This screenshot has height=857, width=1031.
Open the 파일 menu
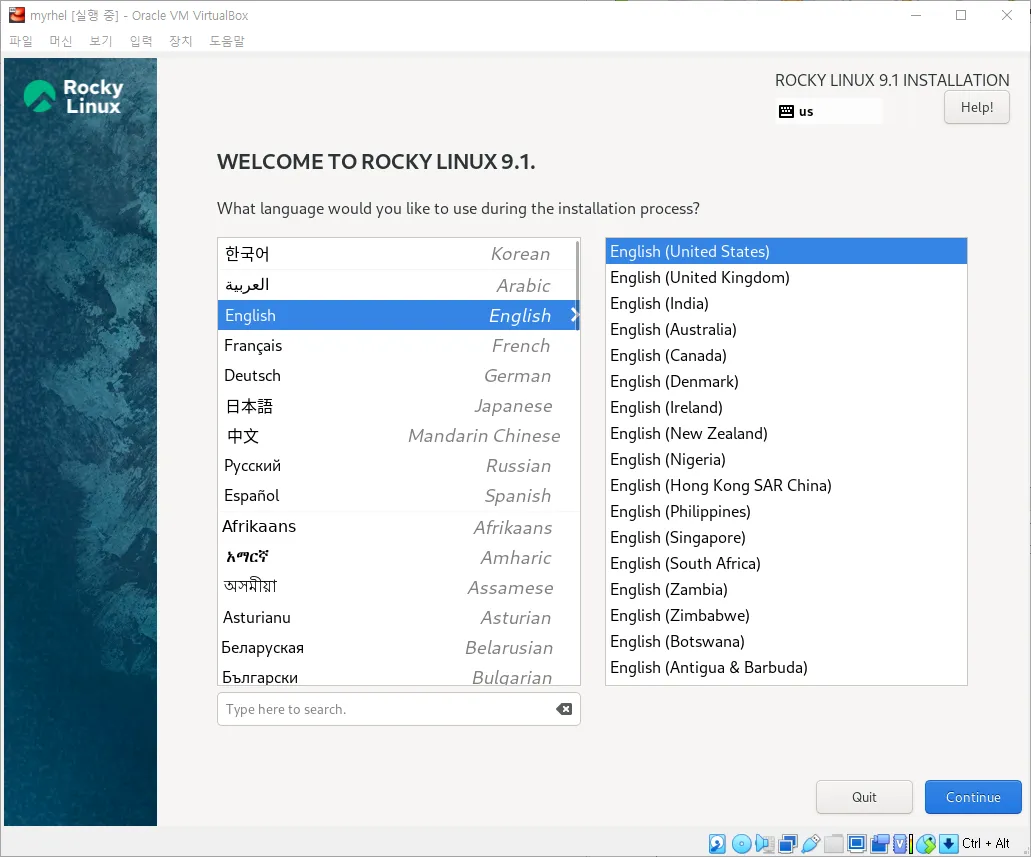point(21,41)
